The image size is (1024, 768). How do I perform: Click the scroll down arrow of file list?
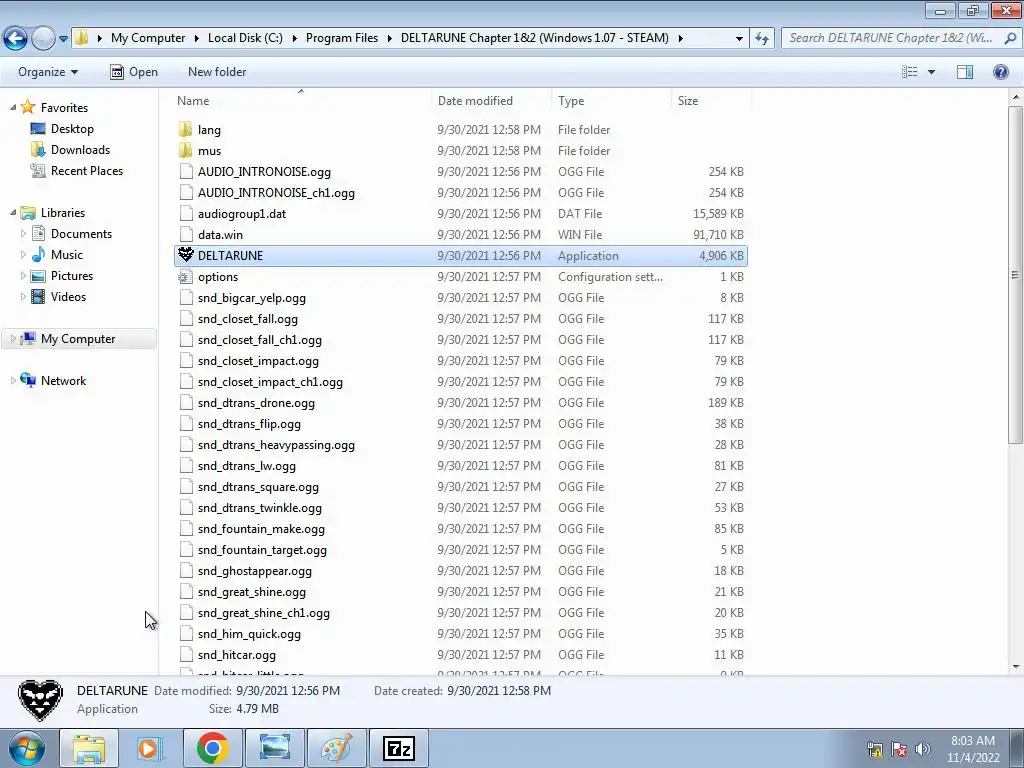[1016, 667]
